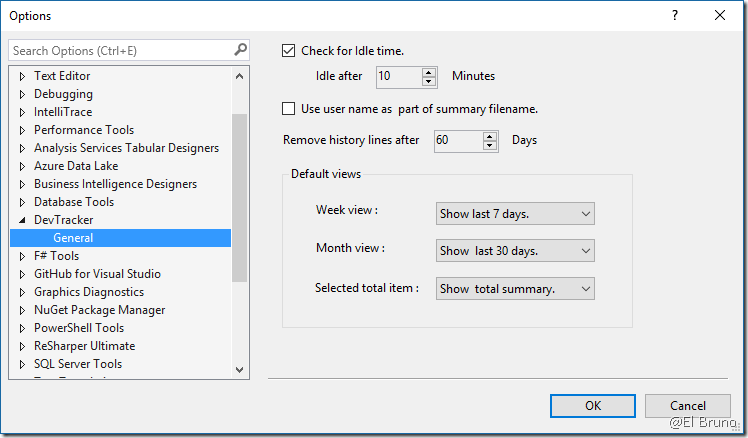748x438 pixels.
Task: Collapse the DevTracker node
Action: [x=22, y=220]
